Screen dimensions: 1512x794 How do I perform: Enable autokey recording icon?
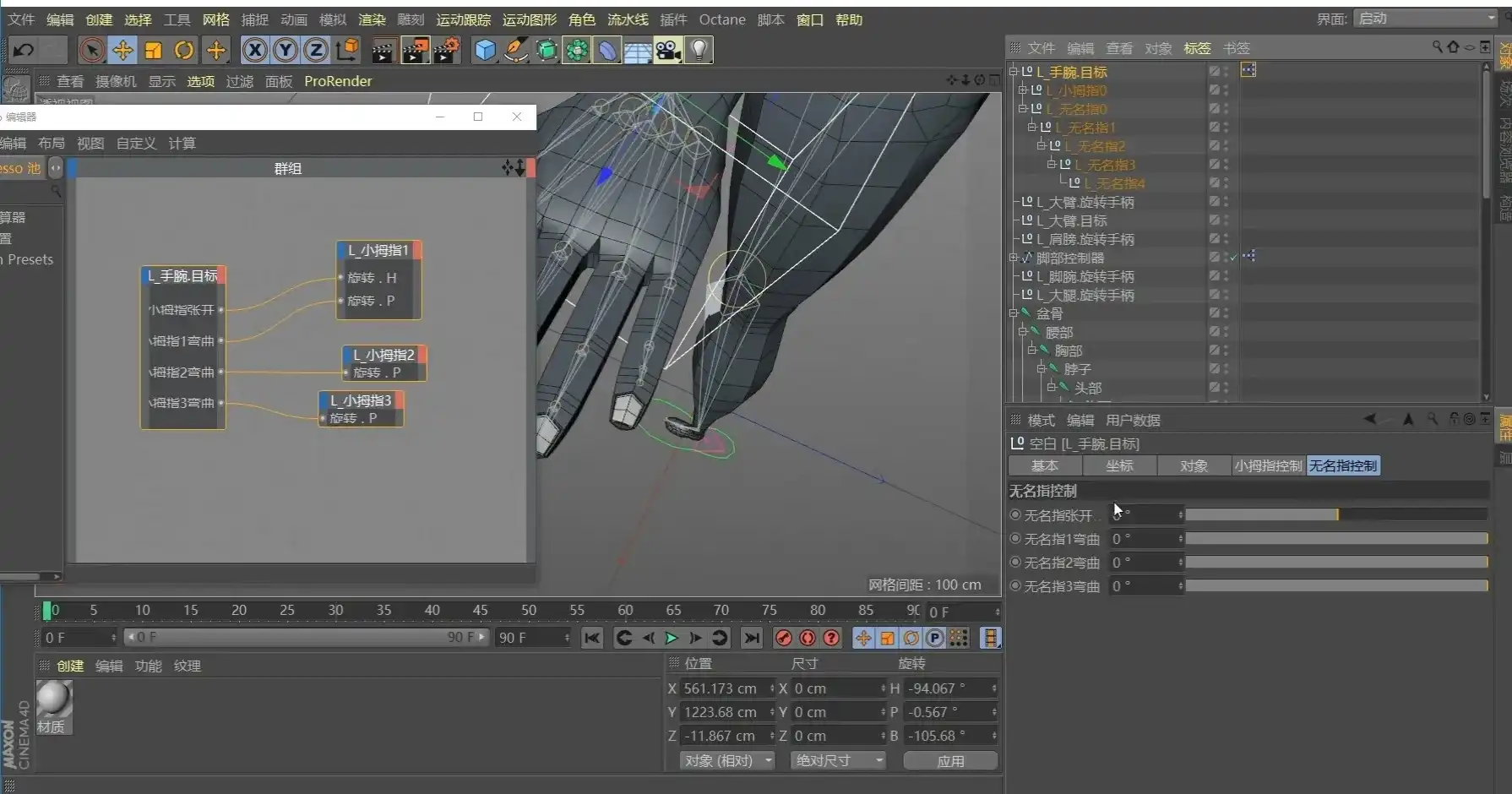pyautogui.click(x=807, y=638)
